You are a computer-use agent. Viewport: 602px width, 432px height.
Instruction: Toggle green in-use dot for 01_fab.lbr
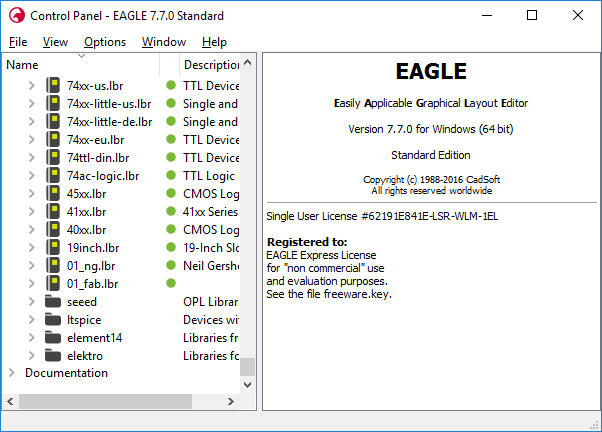coord(171,284)
